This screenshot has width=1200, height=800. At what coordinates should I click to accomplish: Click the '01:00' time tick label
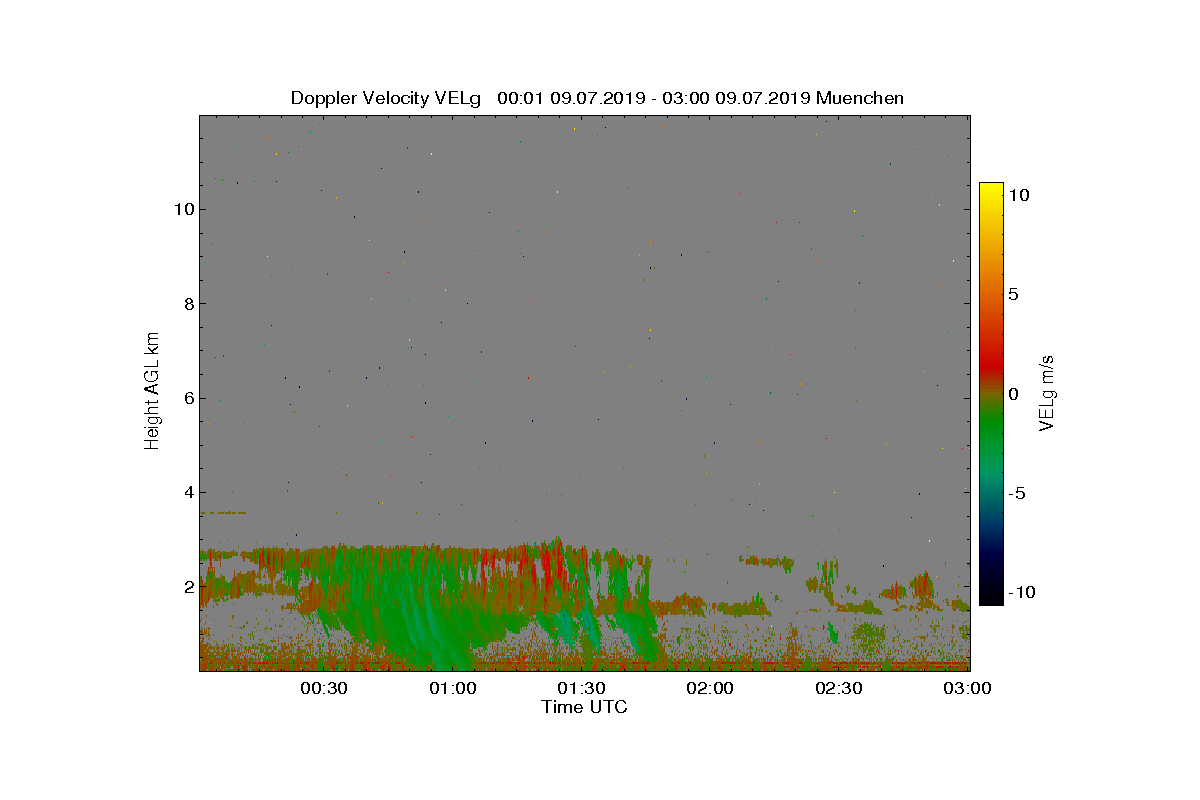[452, 688]
